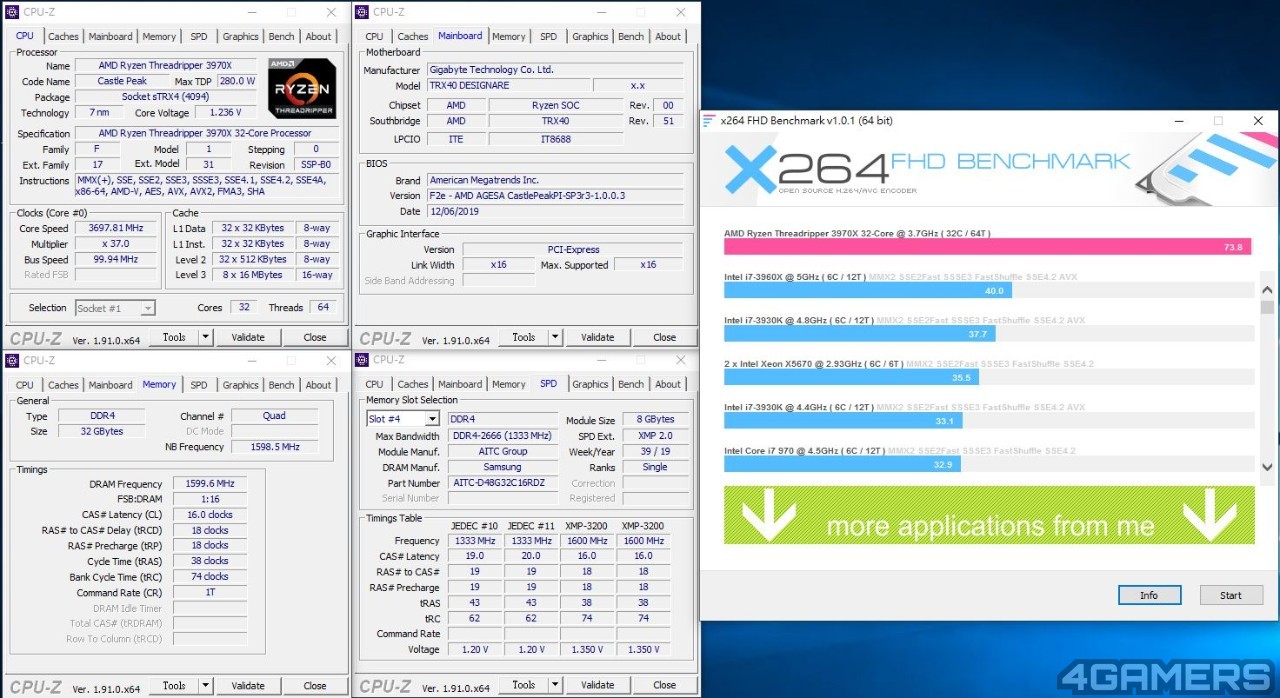
Task: Click BIOS Brand 'American Megatrends Inc.'
Action: 555,180
